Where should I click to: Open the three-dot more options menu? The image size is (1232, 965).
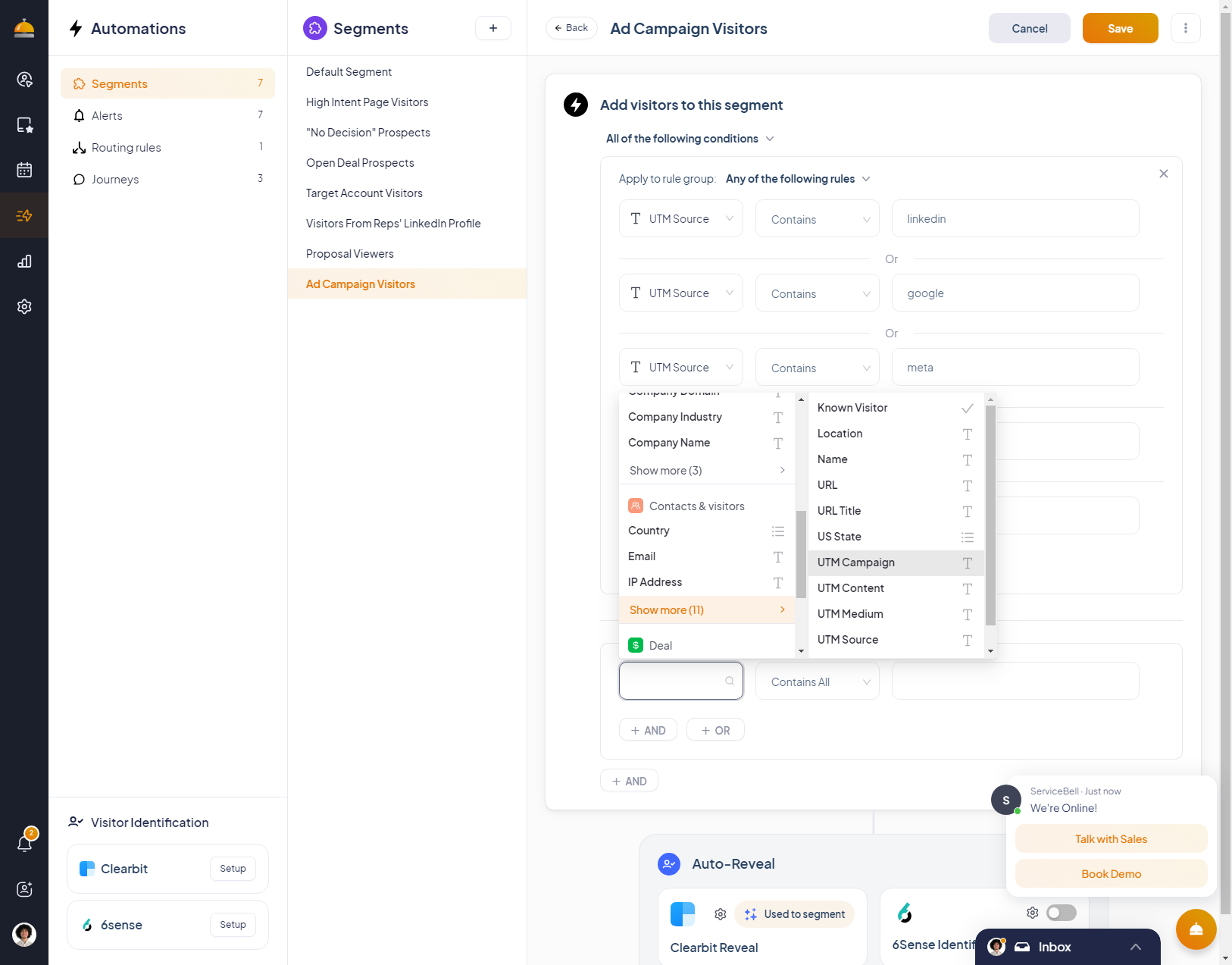[x=1186, y=28]
